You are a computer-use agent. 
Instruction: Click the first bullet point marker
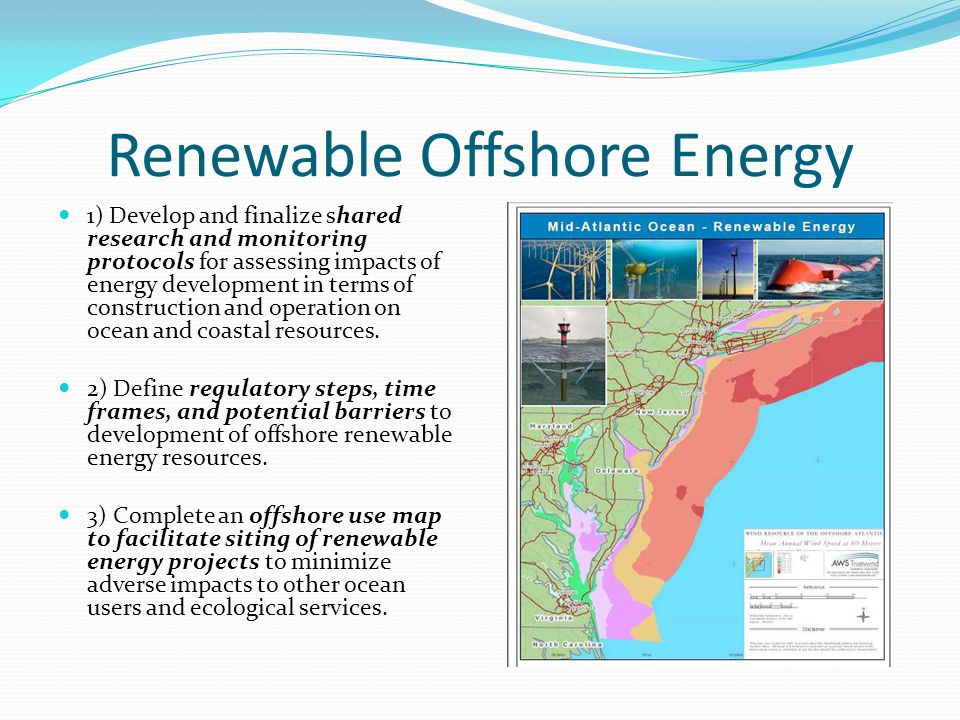point(65,215)
